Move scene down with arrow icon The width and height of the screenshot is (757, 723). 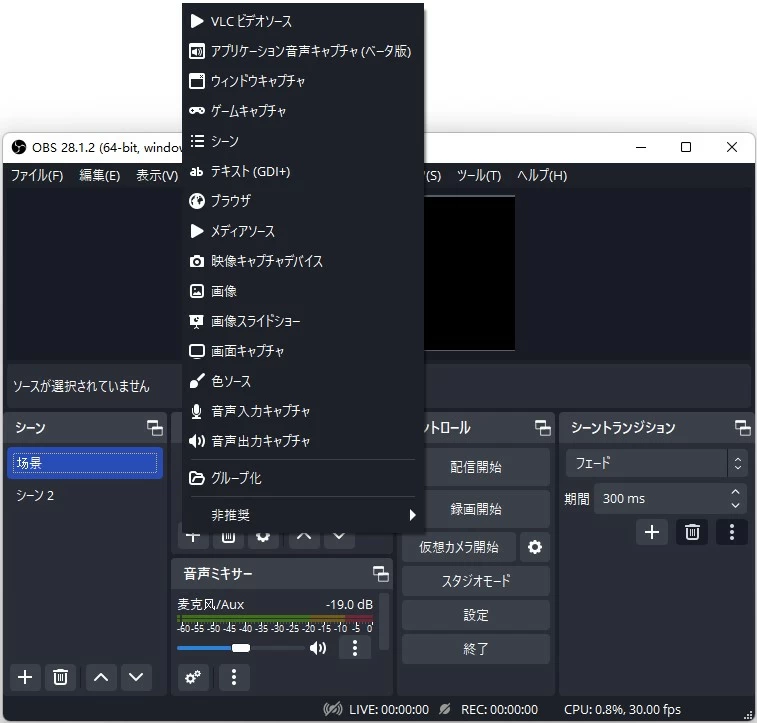(136, 677)
